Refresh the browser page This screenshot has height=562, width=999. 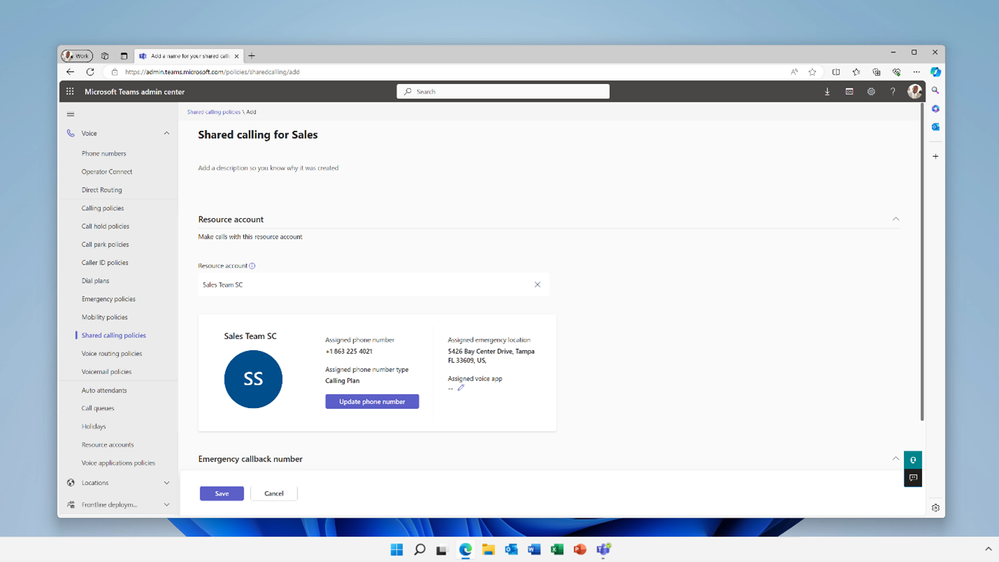(90, 72)
